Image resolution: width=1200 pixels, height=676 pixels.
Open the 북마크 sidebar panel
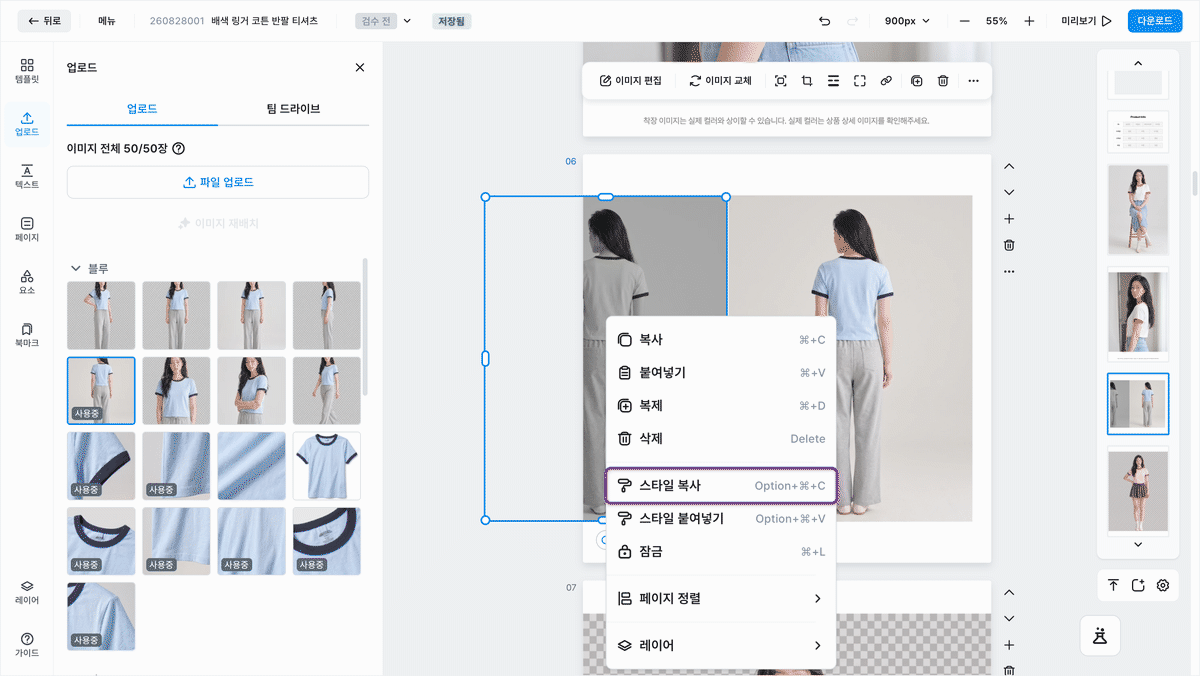27,335
